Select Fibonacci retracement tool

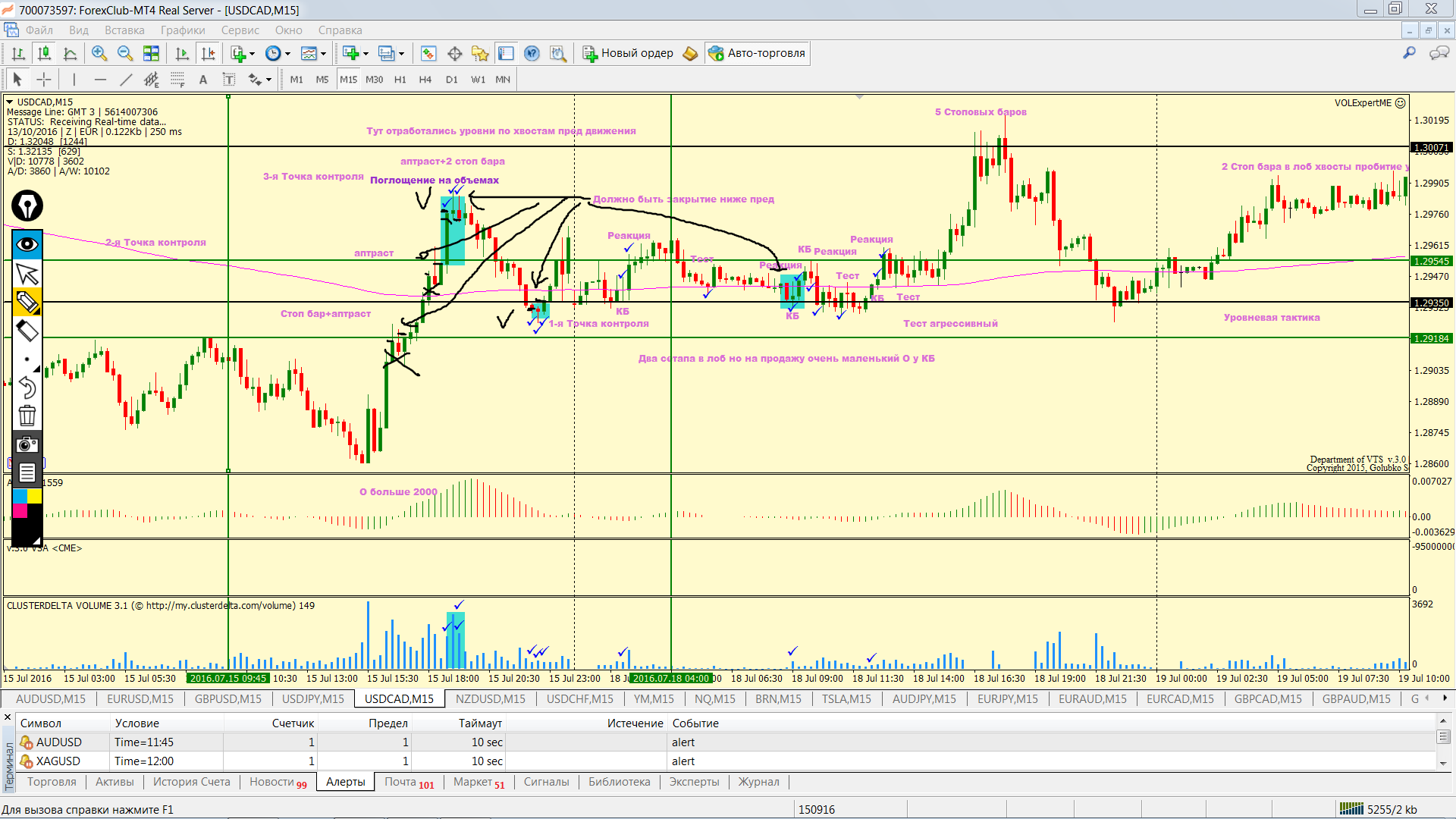coord(177,79)
